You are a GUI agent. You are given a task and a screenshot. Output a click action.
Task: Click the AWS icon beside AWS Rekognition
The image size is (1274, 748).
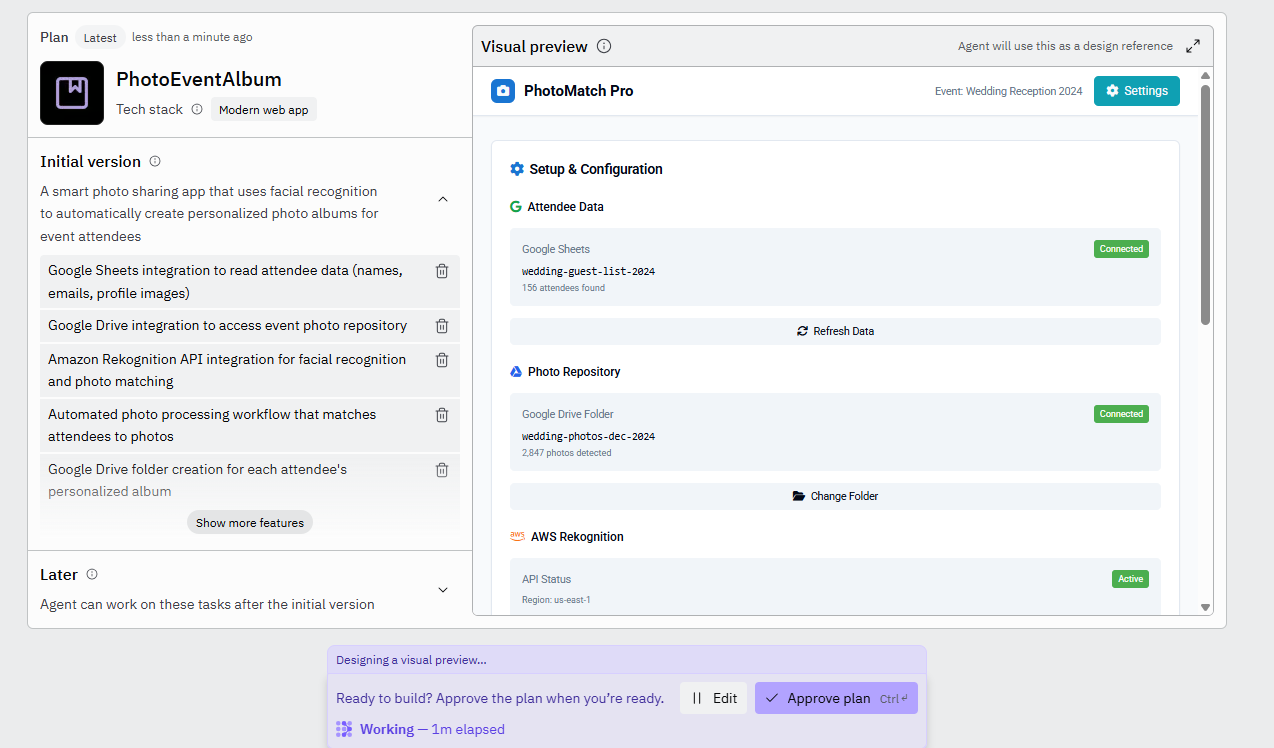coord(517,536)
